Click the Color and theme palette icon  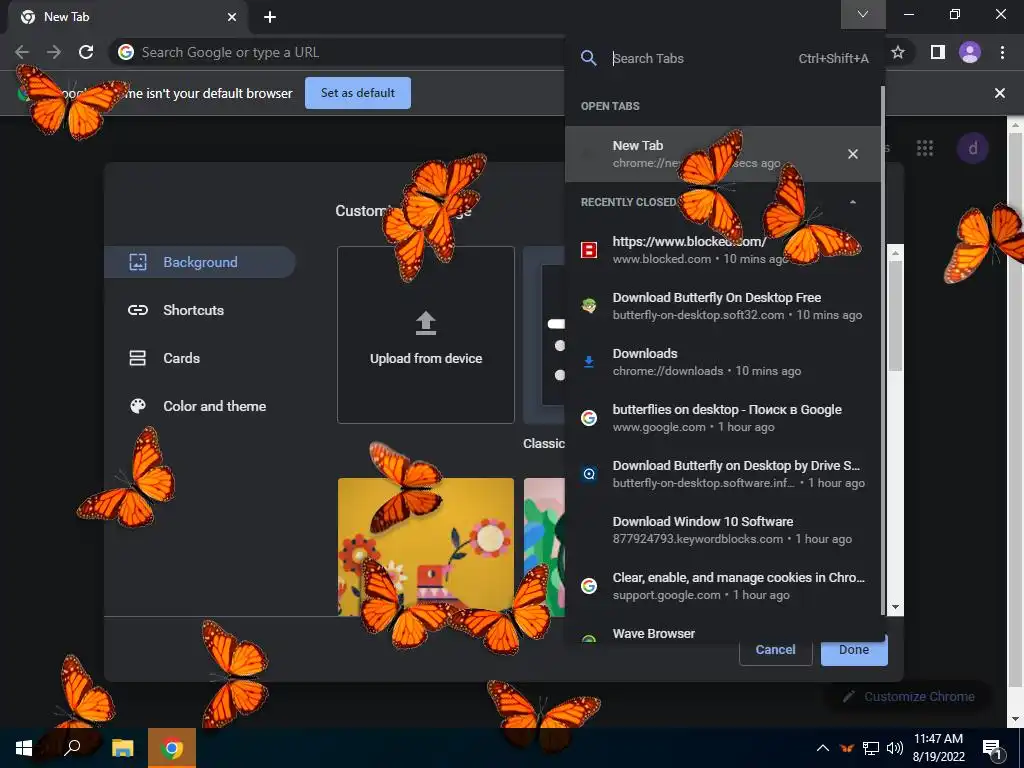pyautogui.click(x=138, y=406)
